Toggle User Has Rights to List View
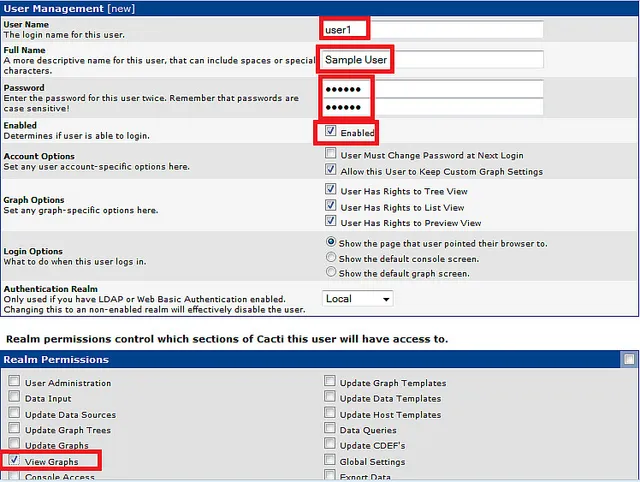The image size is (640, 482). [331, 206]
